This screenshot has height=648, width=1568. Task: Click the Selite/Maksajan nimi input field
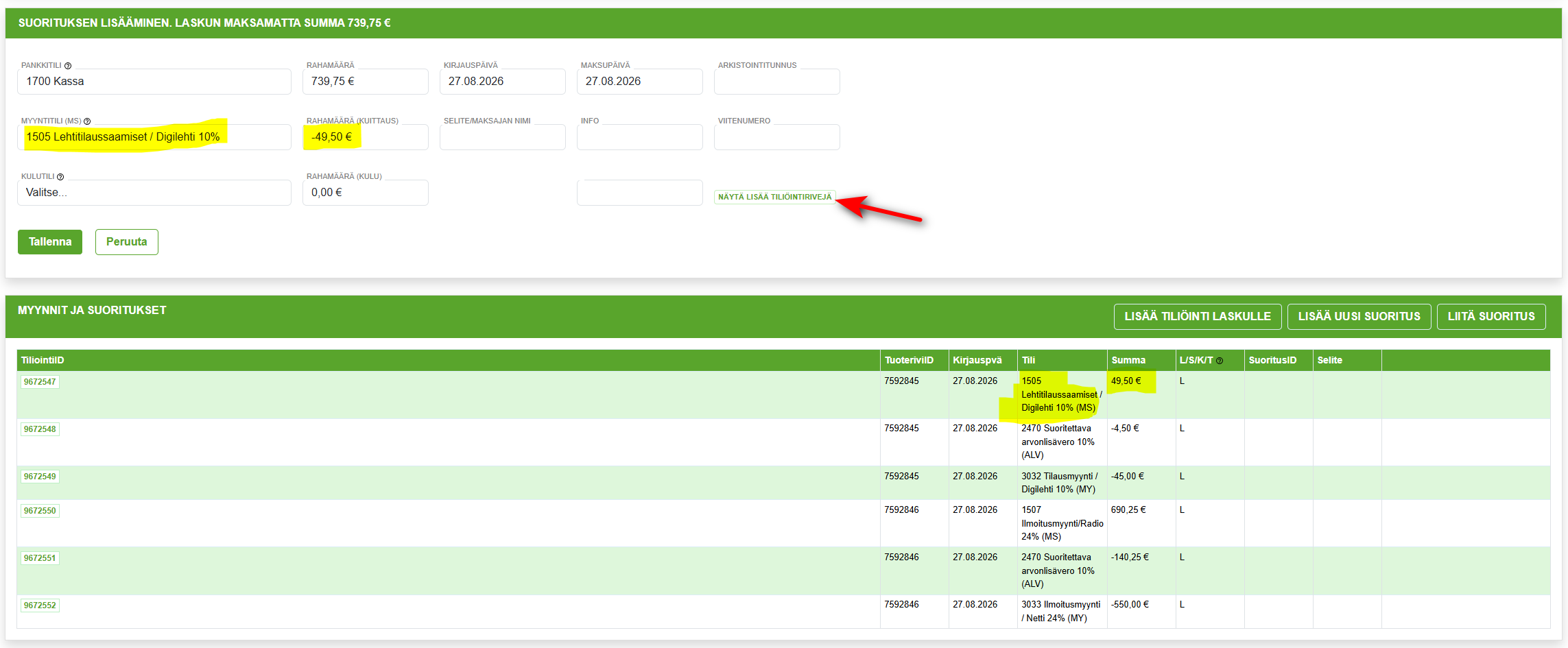click(503, 137)
